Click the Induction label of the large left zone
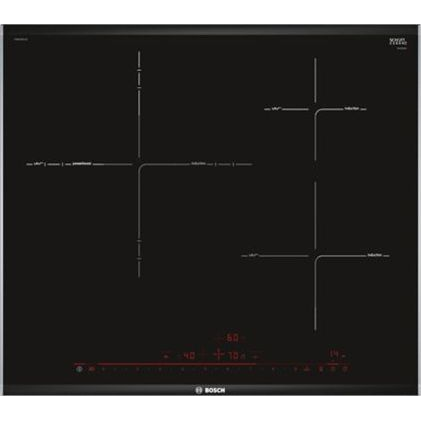 (x=198, y=164)
